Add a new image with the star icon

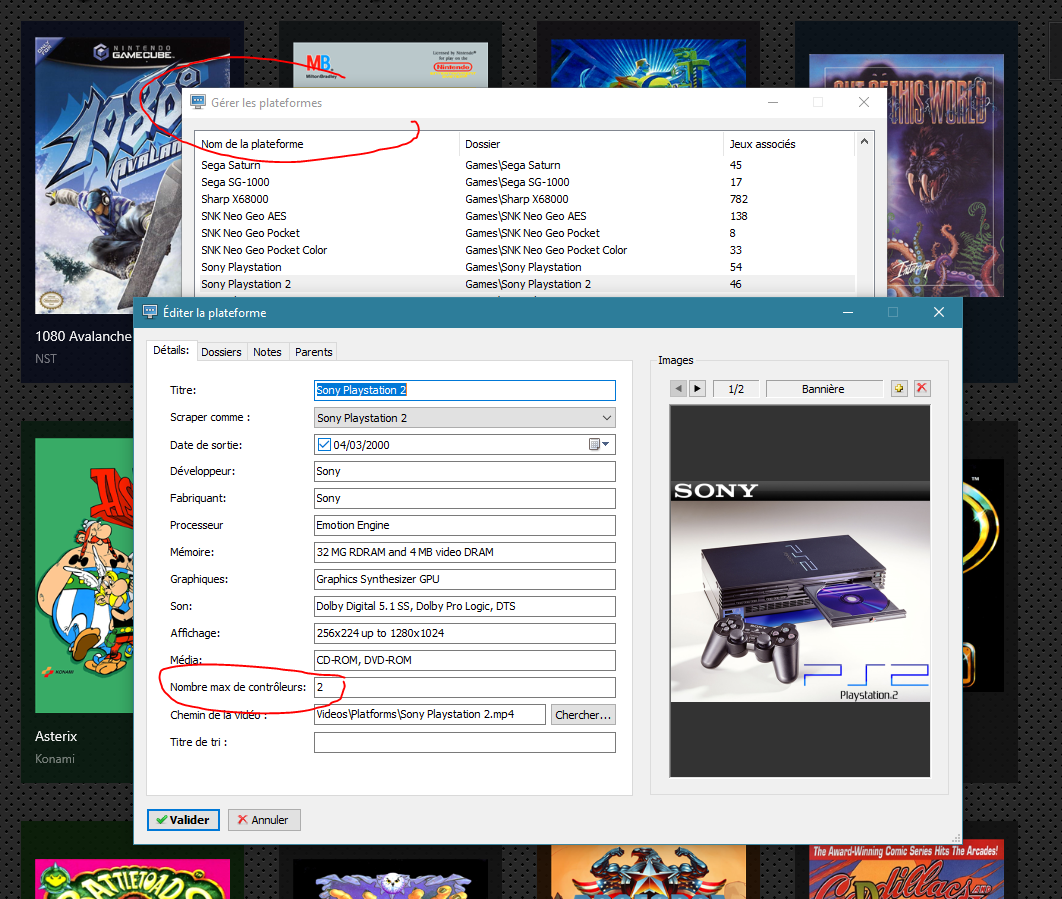(x=899, y=389)
